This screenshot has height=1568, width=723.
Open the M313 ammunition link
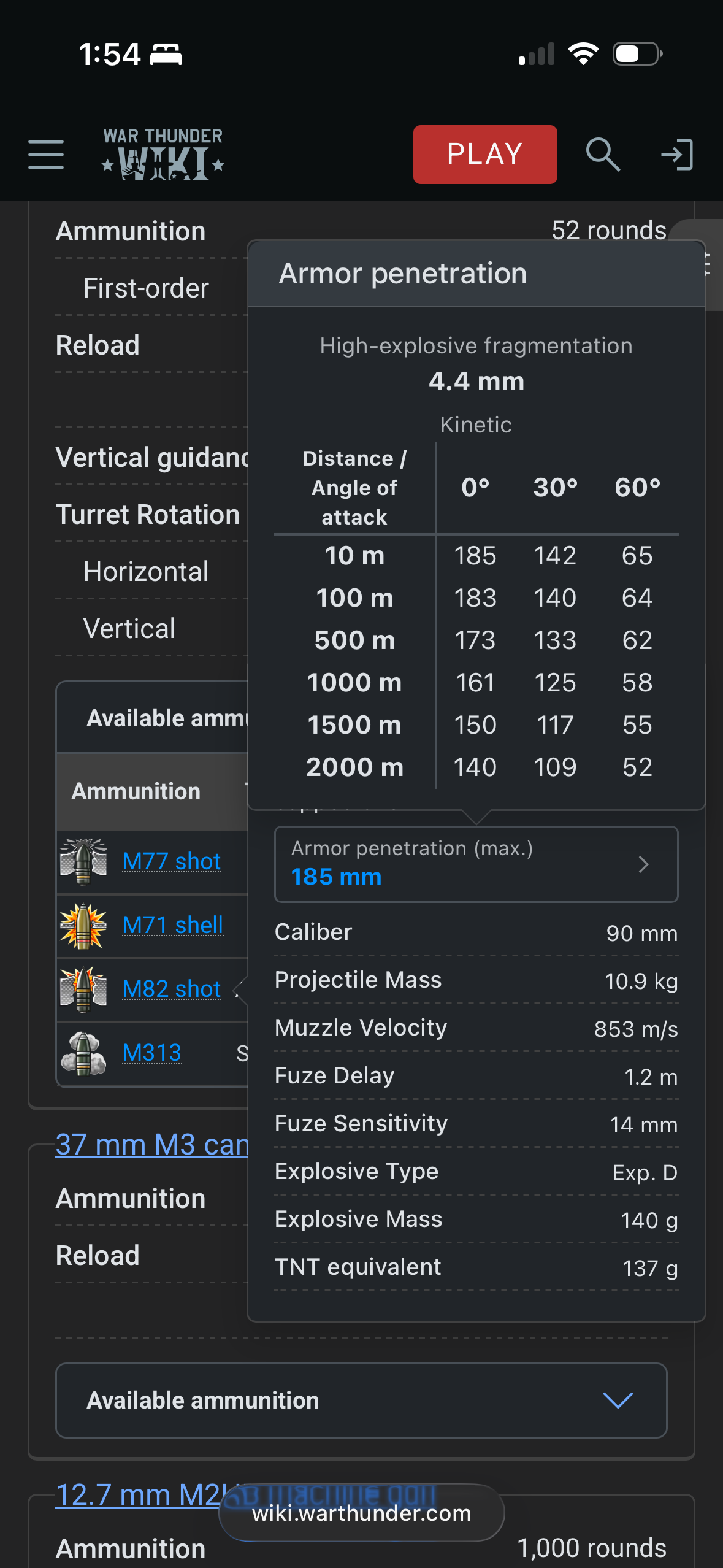click(152, 1053)
